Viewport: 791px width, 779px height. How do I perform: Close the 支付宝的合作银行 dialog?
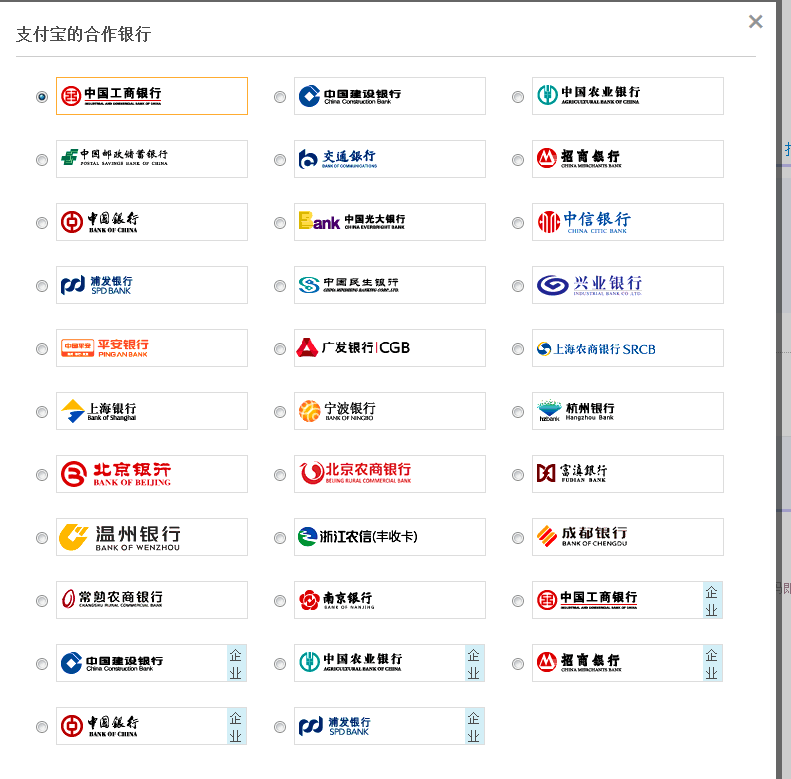755,22
